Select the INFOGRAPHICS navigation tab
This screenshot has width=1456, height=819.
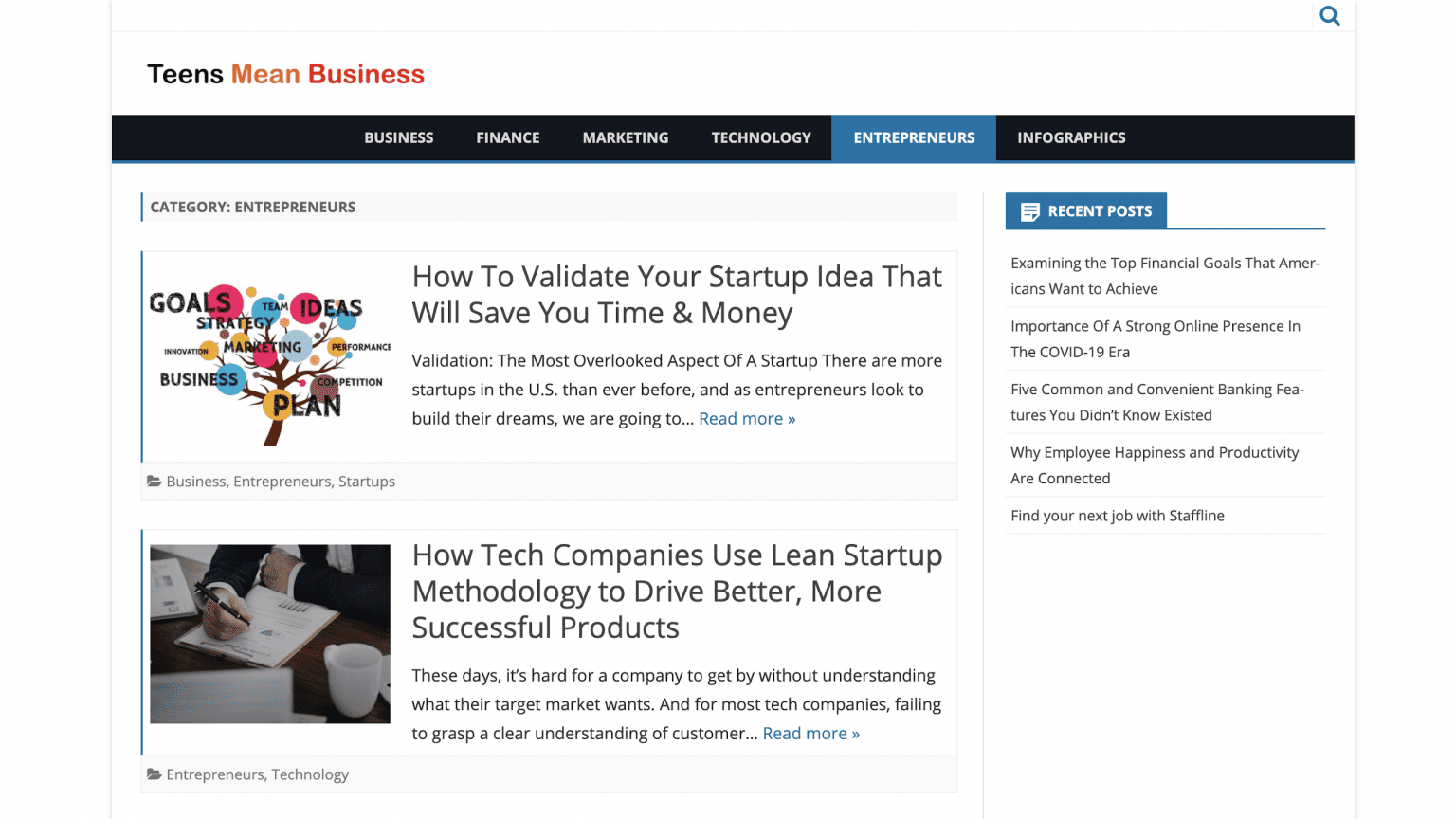[x=1070, y=137]
